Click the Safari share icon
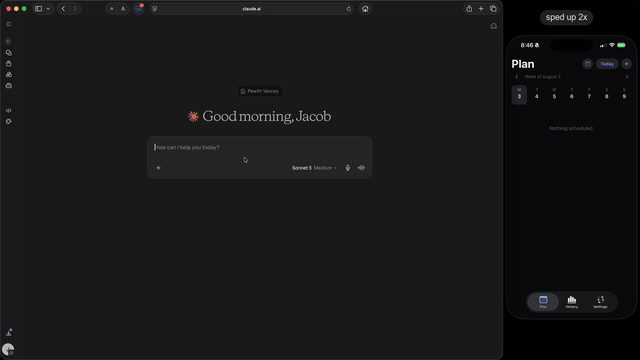The width and height of the screenshot is (640, 360). coord(469,9)
